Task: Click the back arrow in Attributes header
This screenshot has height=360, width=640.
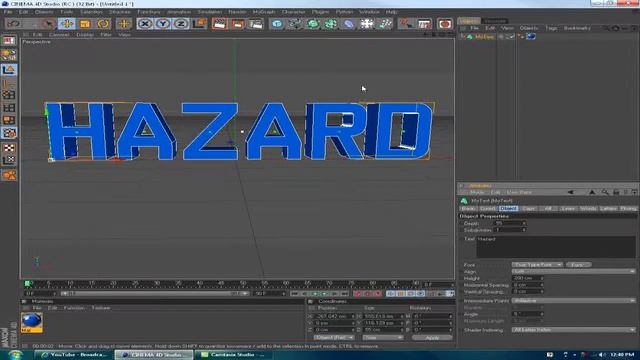Action: coord(570,192)
